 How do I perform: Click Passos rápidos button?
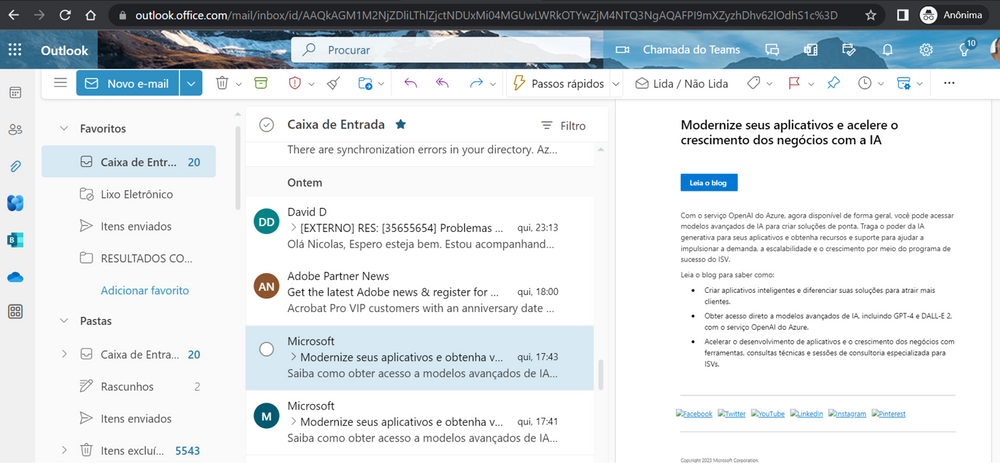tap(558, 83)
